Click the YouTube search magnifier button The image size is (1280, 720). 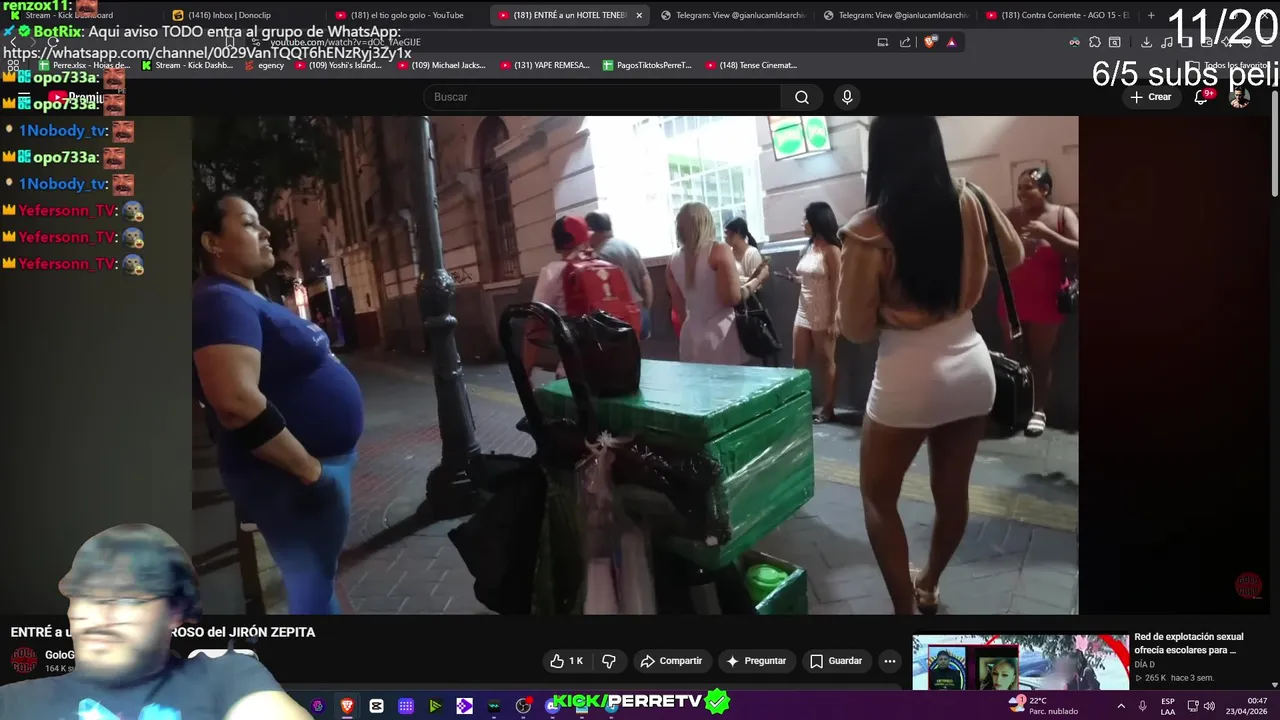pos(802,97)
